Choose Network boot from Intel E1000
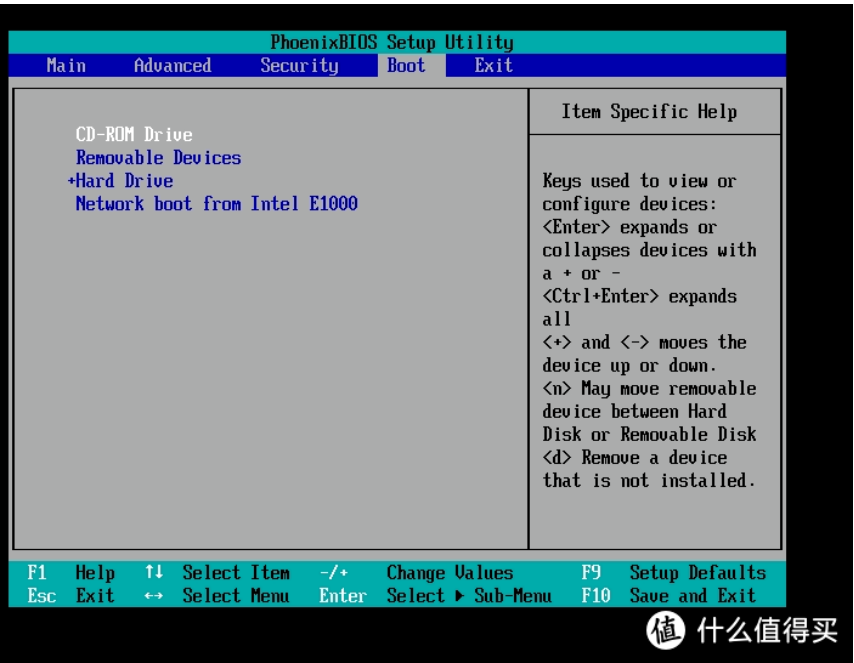This screenshot has width=854, height=663. (216, 204)
